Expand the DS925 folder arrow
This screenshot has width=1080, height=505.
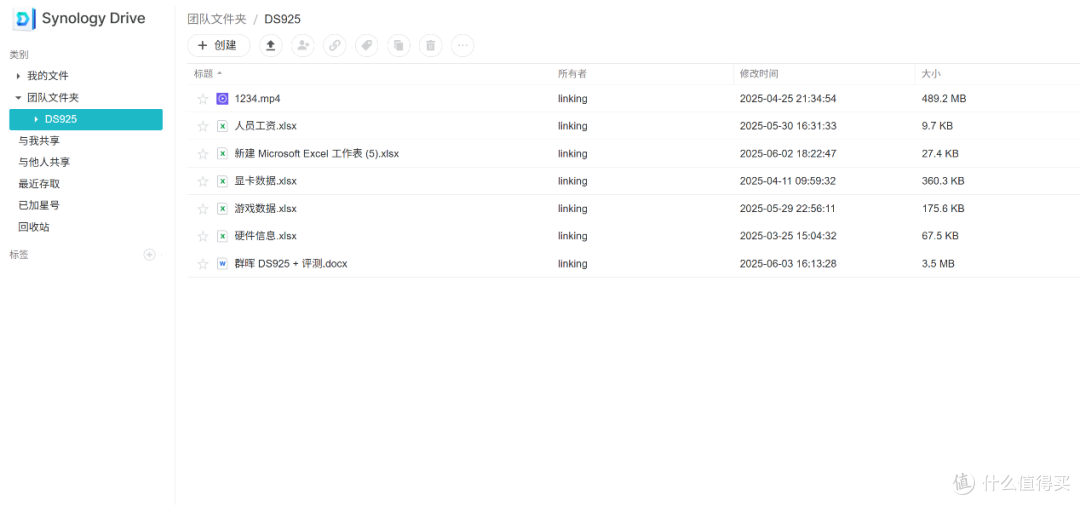pos(36,119)
